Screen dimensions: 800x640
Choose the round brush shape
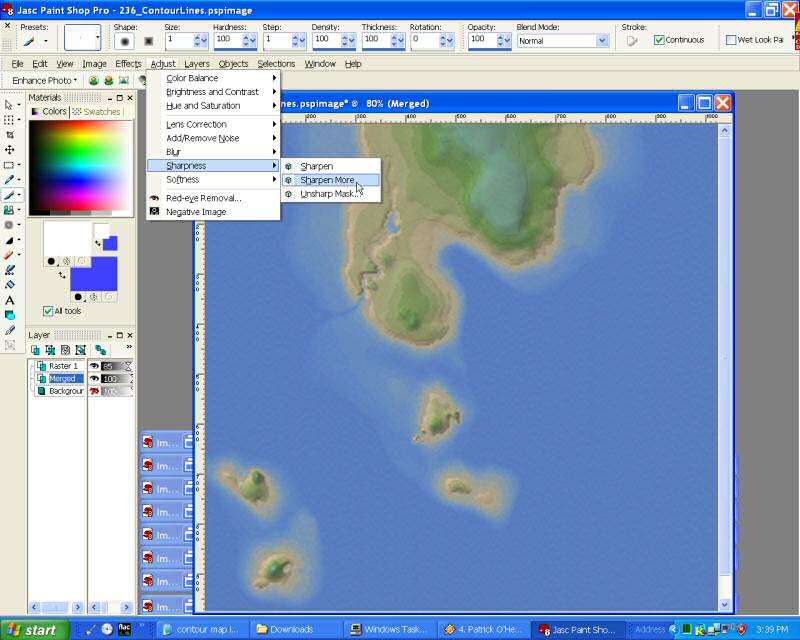coord(125,41)
